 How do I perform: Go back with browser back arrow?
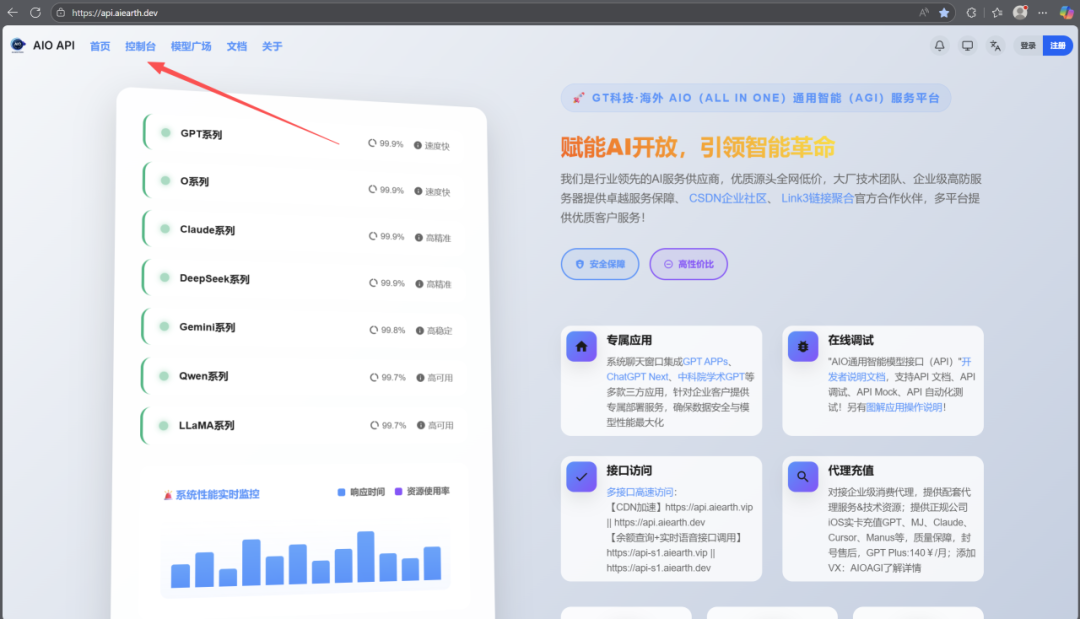pos(12,12)
